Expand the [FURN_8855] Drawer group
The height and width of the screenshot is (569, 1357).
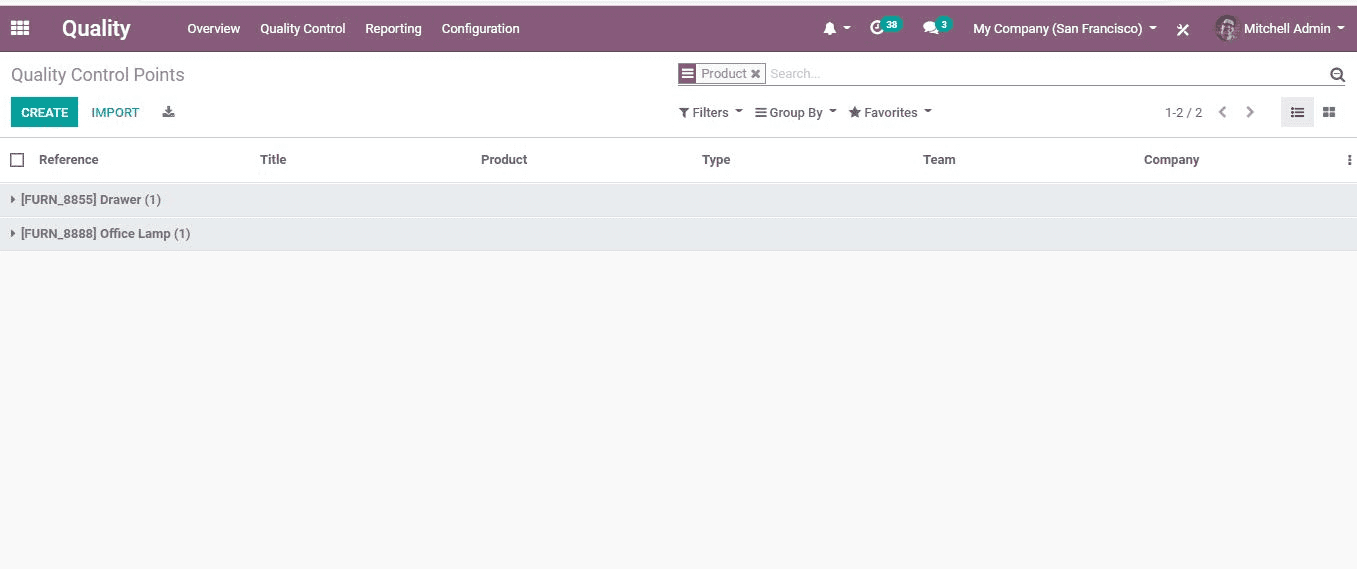coord(678,200)
